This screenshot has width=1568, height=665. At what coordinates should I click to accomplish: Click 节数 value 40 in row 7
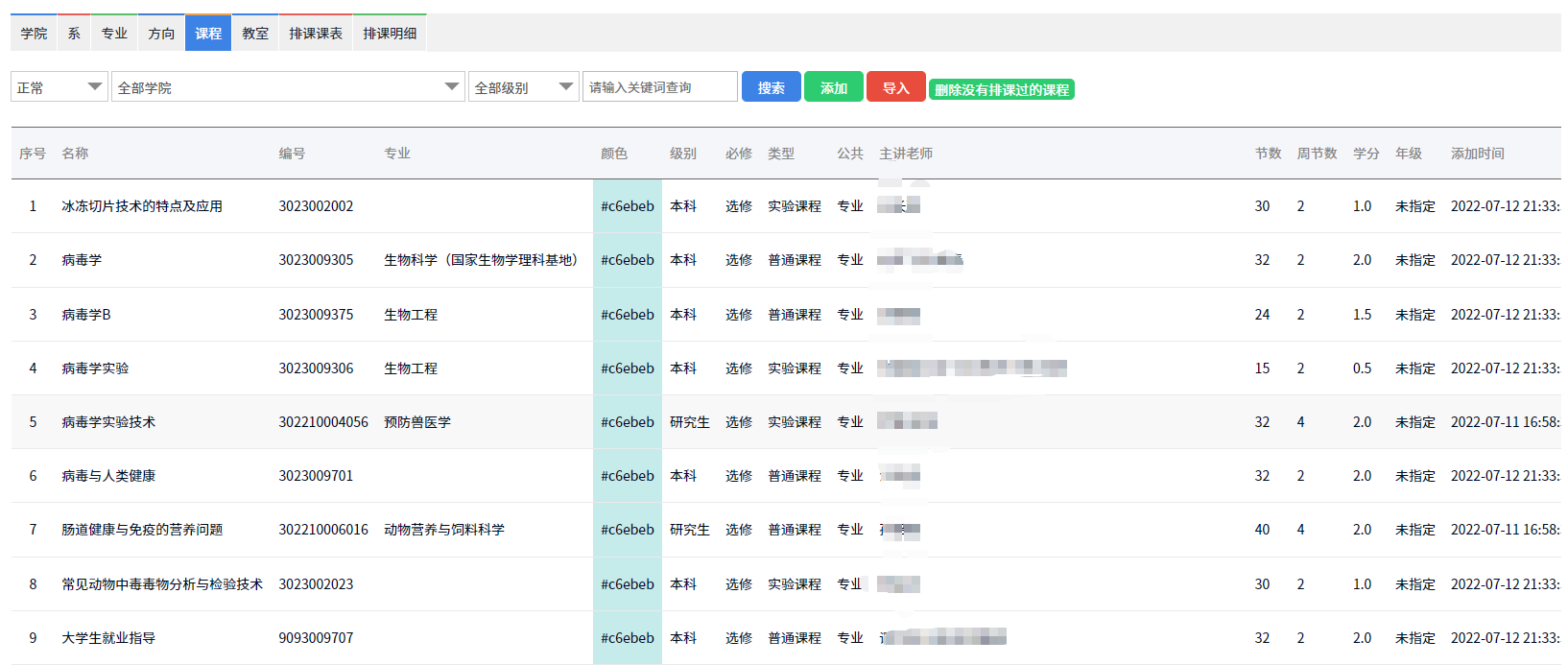pyautogui.click(x=1262, y=530)
